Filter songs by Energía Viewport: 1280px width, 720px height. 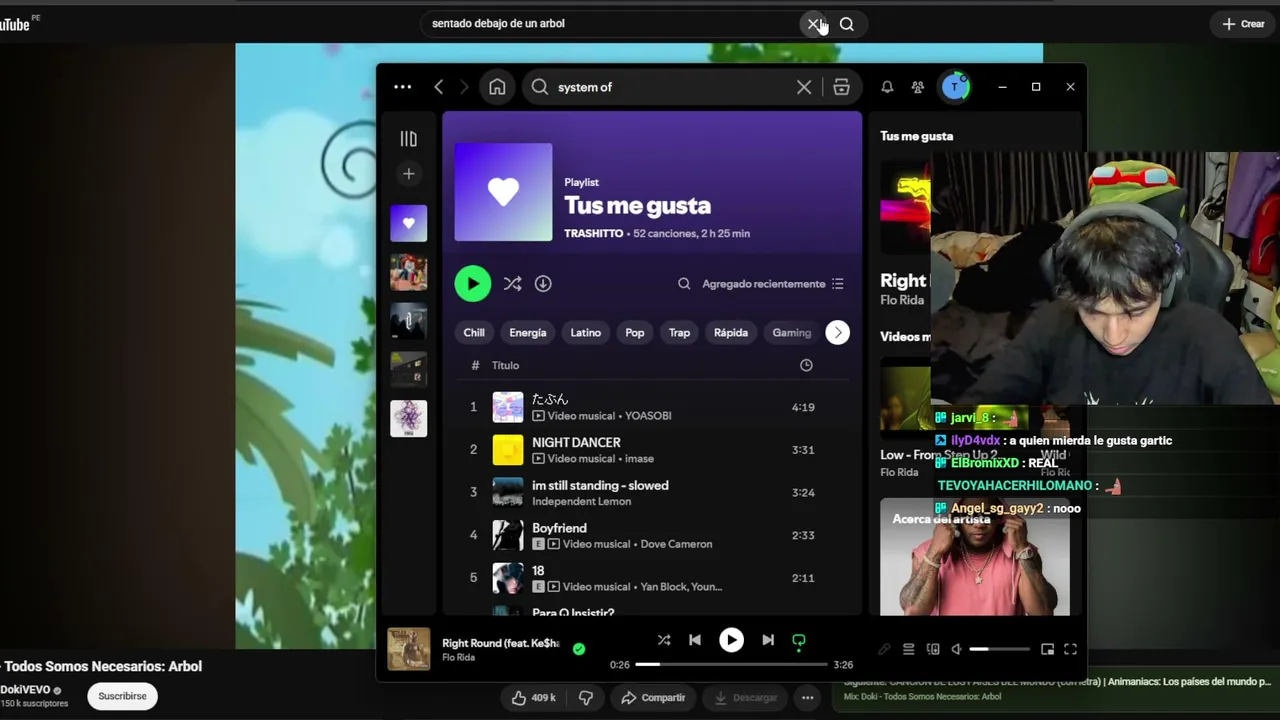528,333
